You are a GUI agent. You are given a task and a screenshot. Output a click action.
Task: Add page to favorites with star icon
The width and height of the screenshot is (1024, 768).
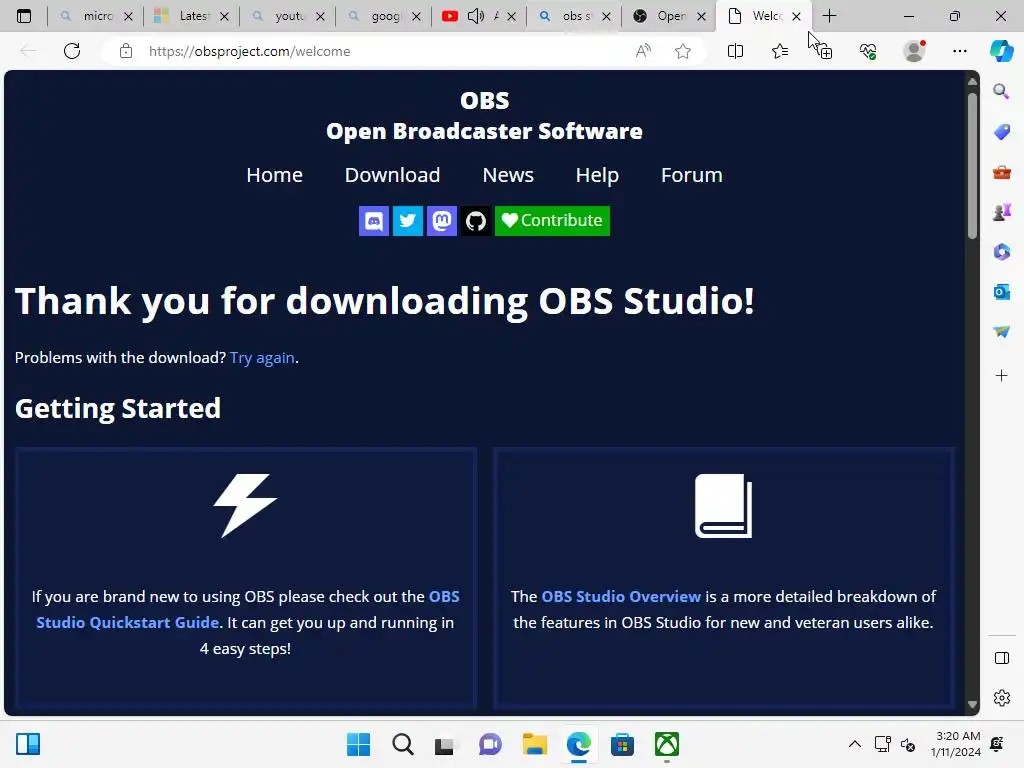tap(683, 51)
